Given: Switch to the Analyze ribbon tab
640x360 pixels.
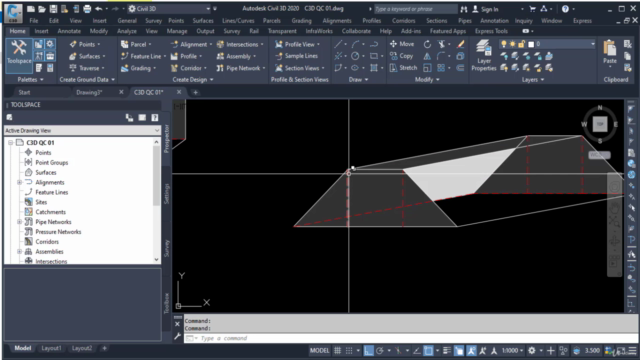Looking at the screenshot, I should 127,31.
